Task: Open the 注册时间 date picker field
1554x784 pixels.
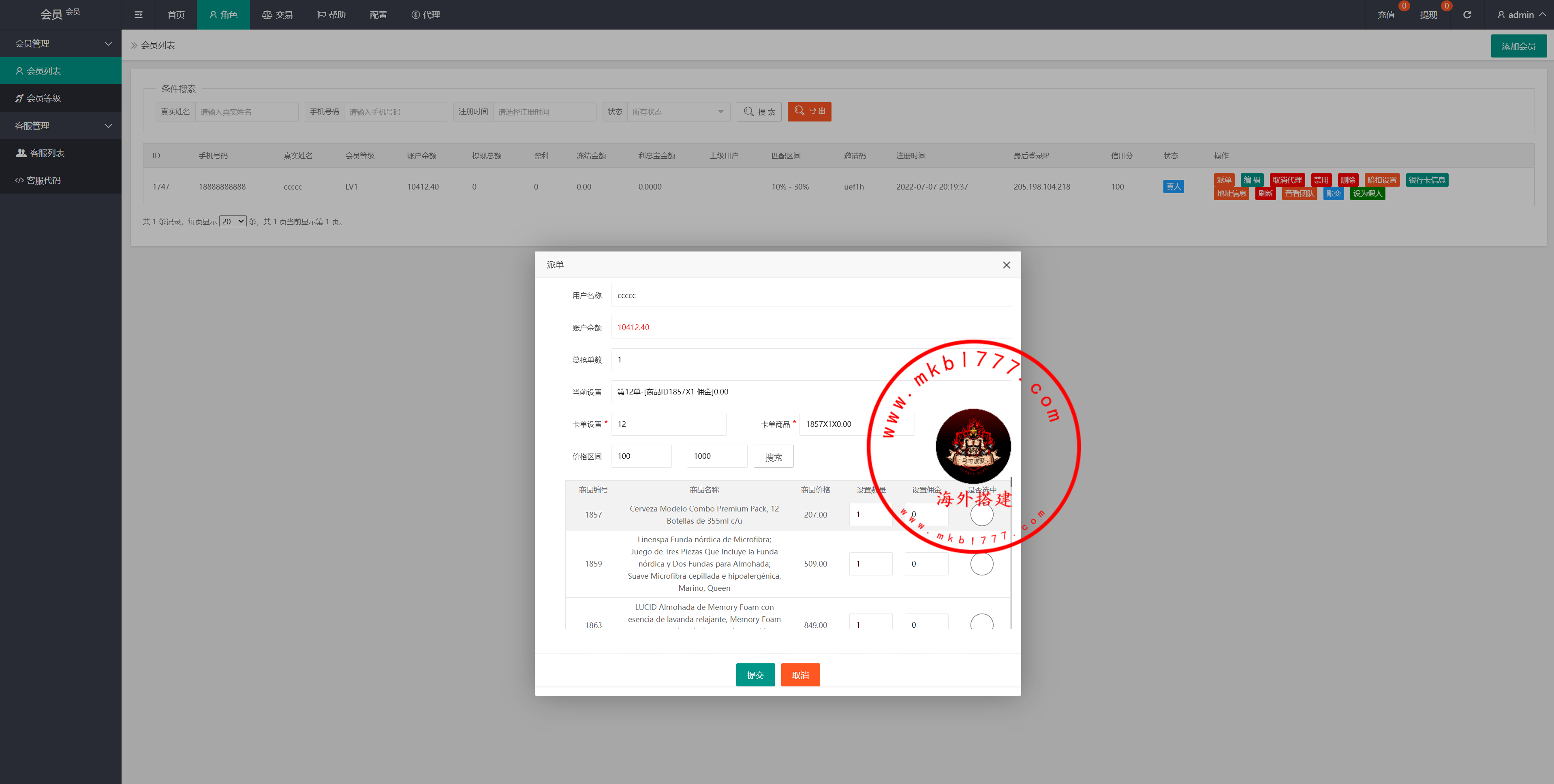Action: (544, 112)
